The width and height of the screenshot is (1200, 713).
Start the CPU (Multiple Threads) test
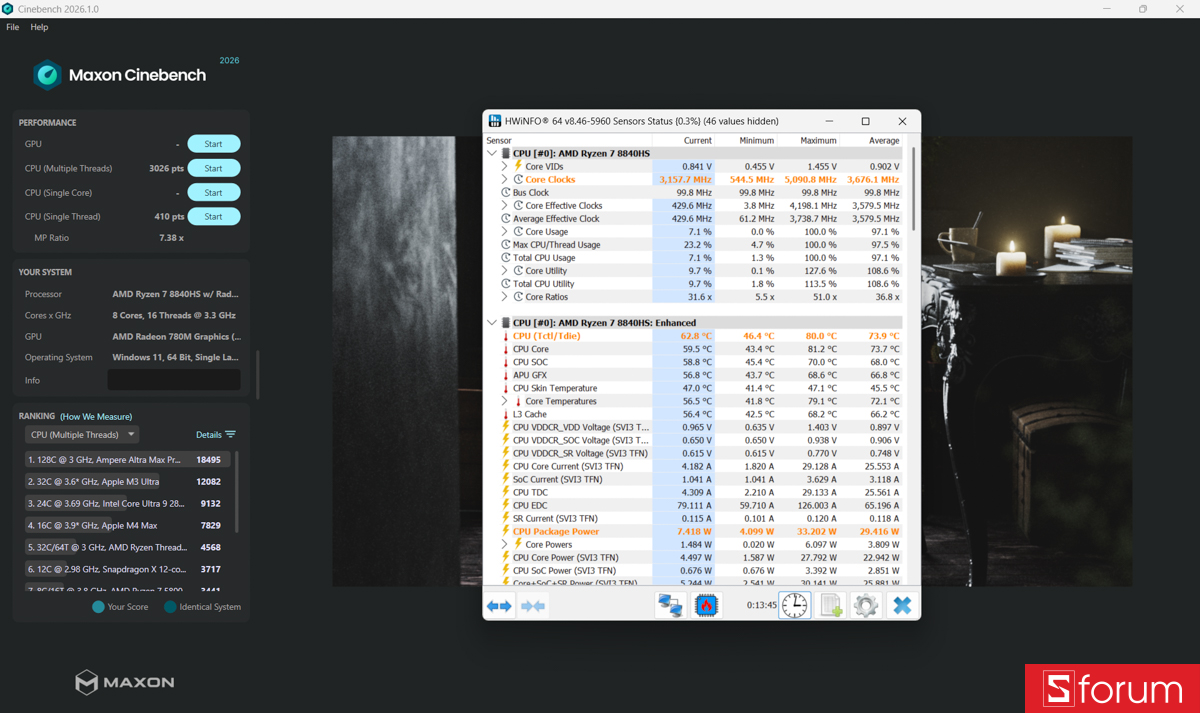click(x=213, y=168)
